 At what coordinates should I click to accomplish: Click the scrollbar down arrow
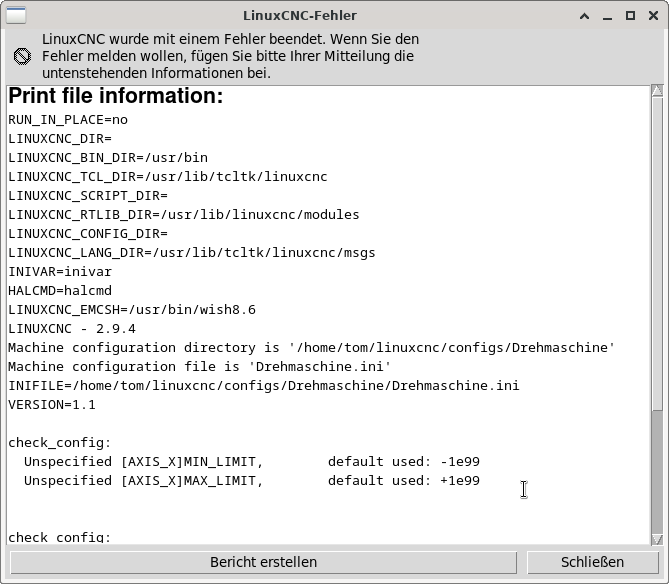657,539
